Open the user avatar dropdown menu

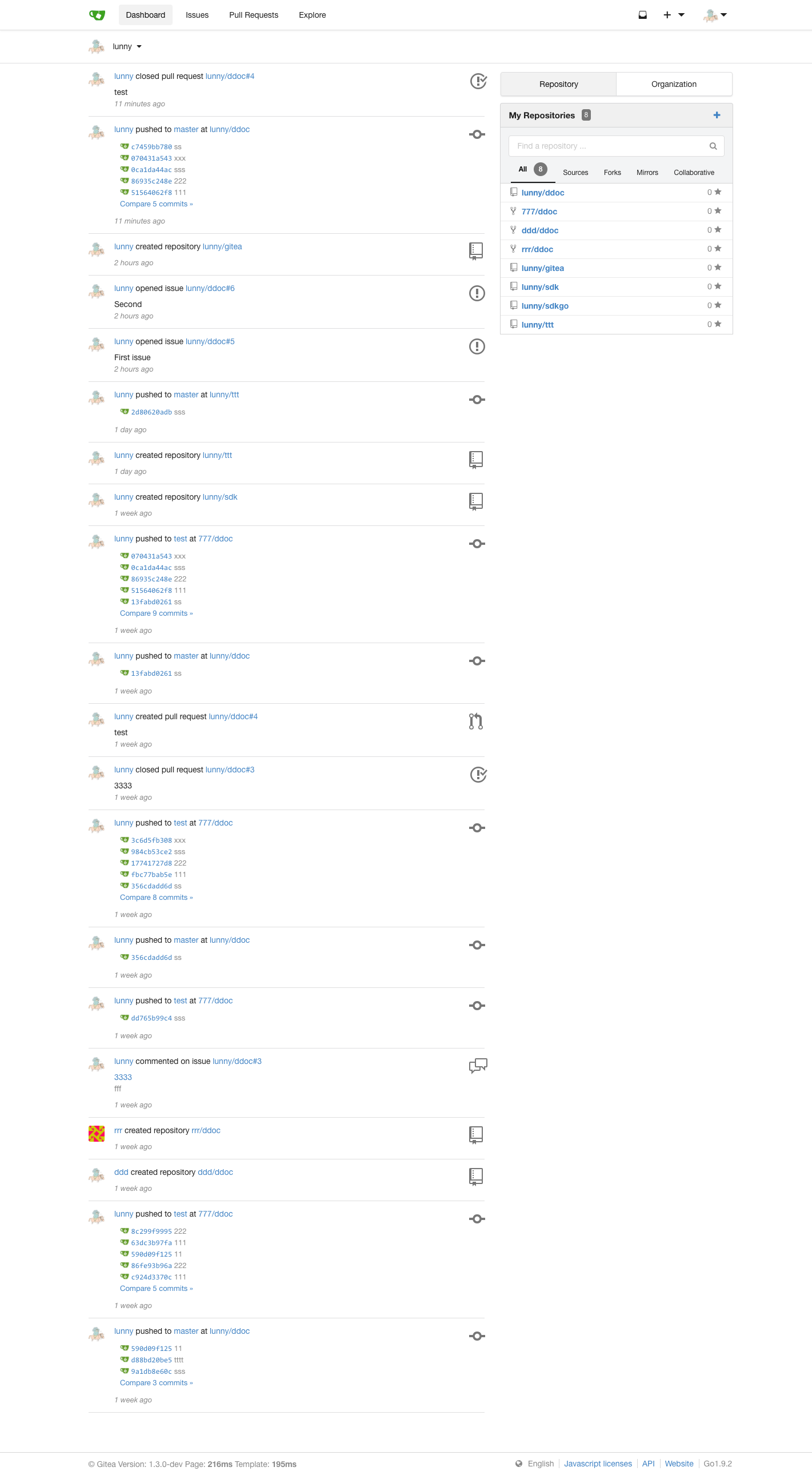715,15
